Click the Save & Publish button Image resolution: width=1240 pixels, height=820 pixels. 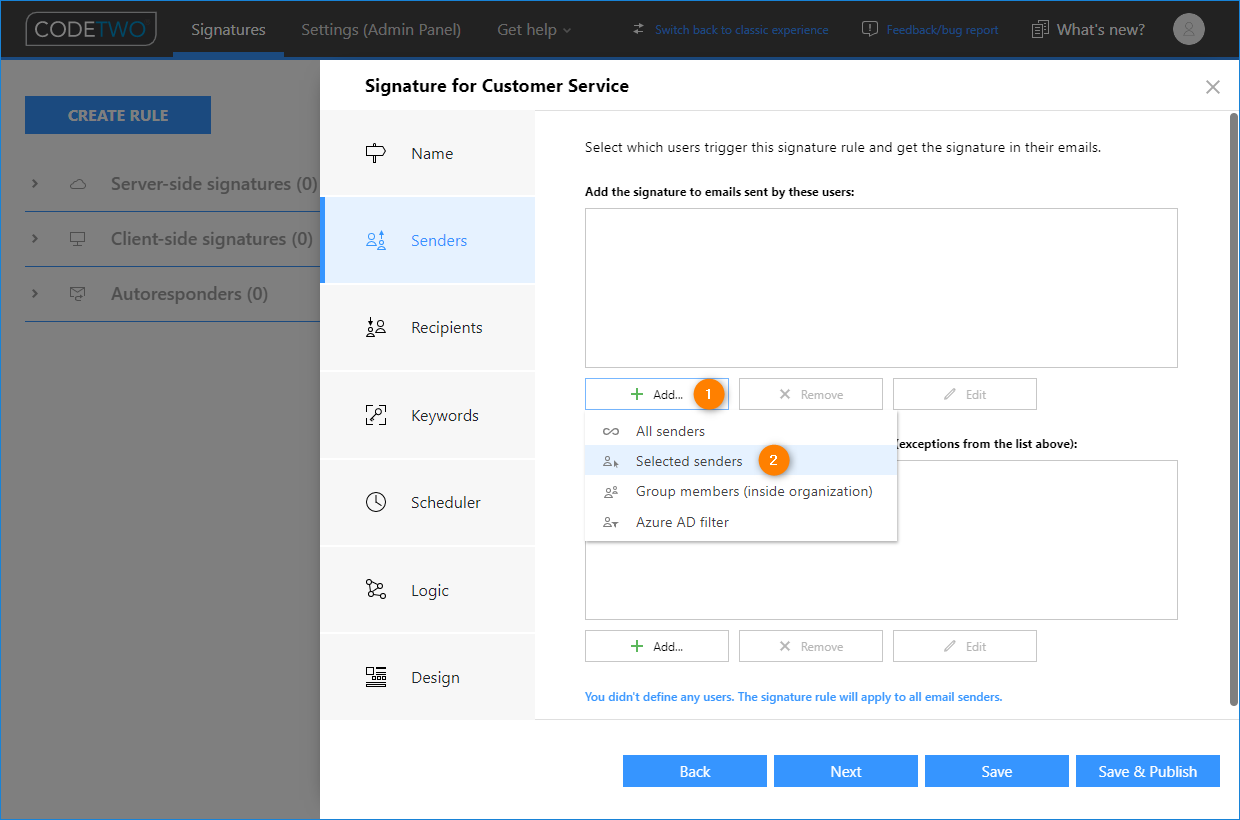[1148, 771]
